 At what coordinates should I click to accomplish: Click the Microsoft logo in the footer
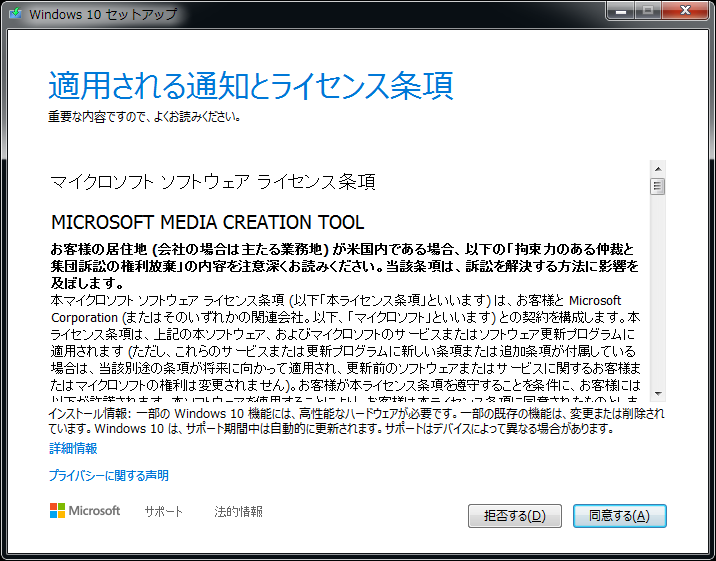coord(85,511)
